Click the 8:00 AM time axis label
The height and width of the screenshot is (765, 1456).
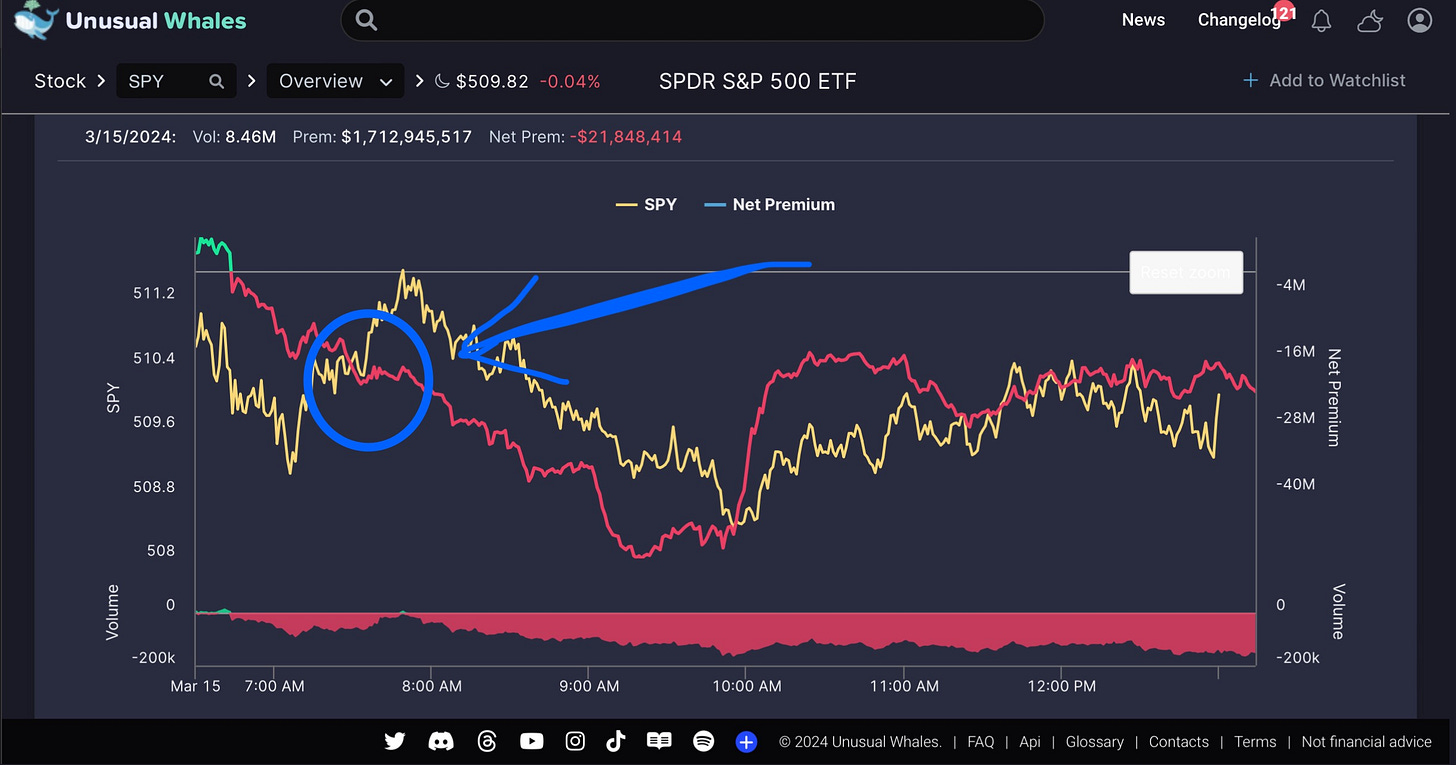coord(431,686)
